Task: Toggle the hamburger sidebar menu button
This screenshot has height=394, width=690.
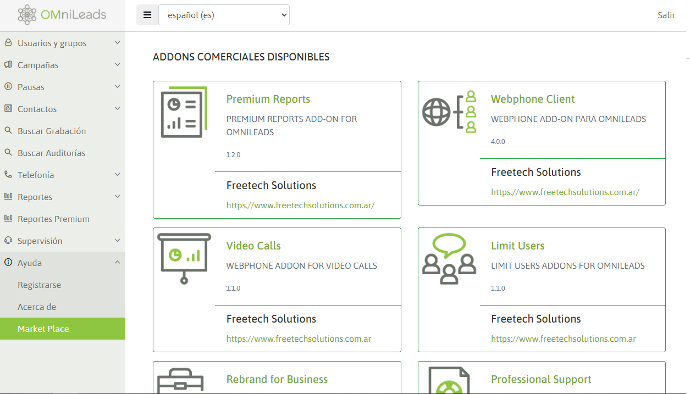Action: [x=147, y=15]
